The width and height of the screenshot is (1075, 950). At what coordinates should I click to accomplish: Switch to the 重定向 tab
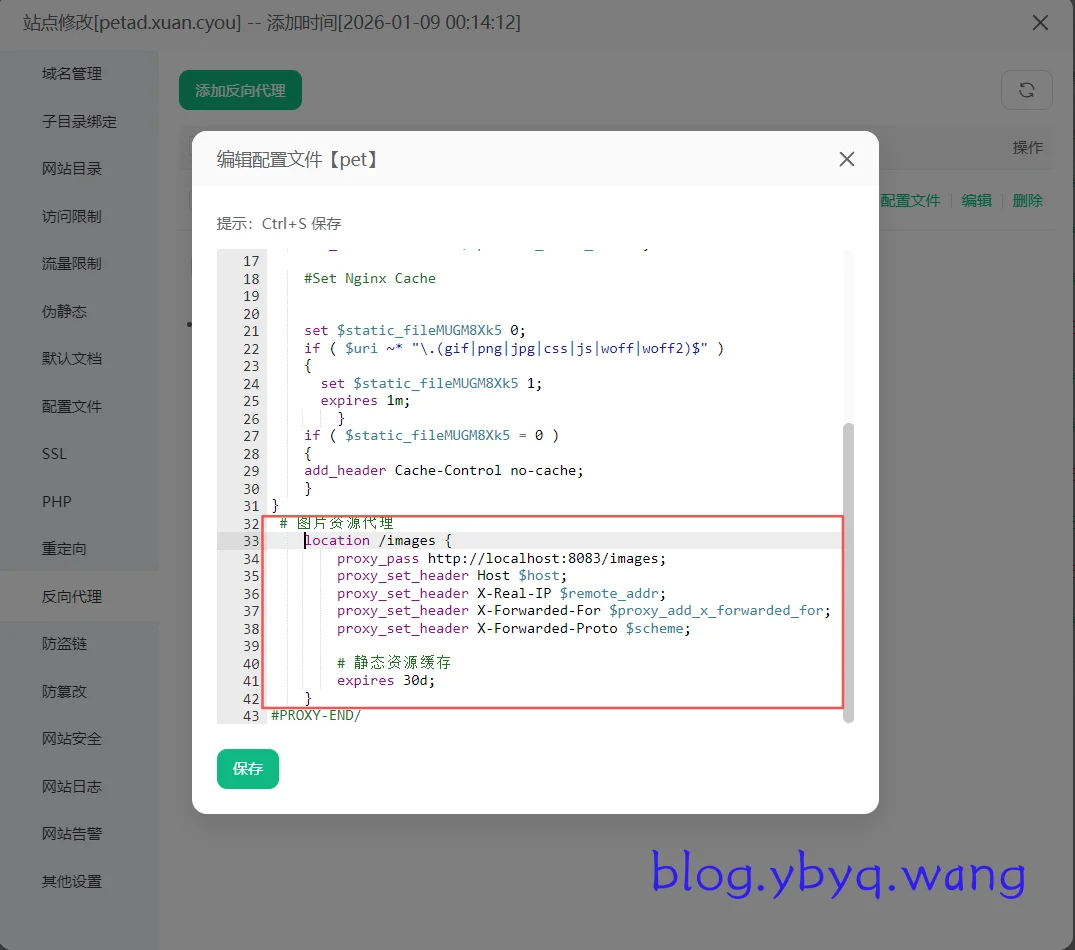(x=64, y=549)
